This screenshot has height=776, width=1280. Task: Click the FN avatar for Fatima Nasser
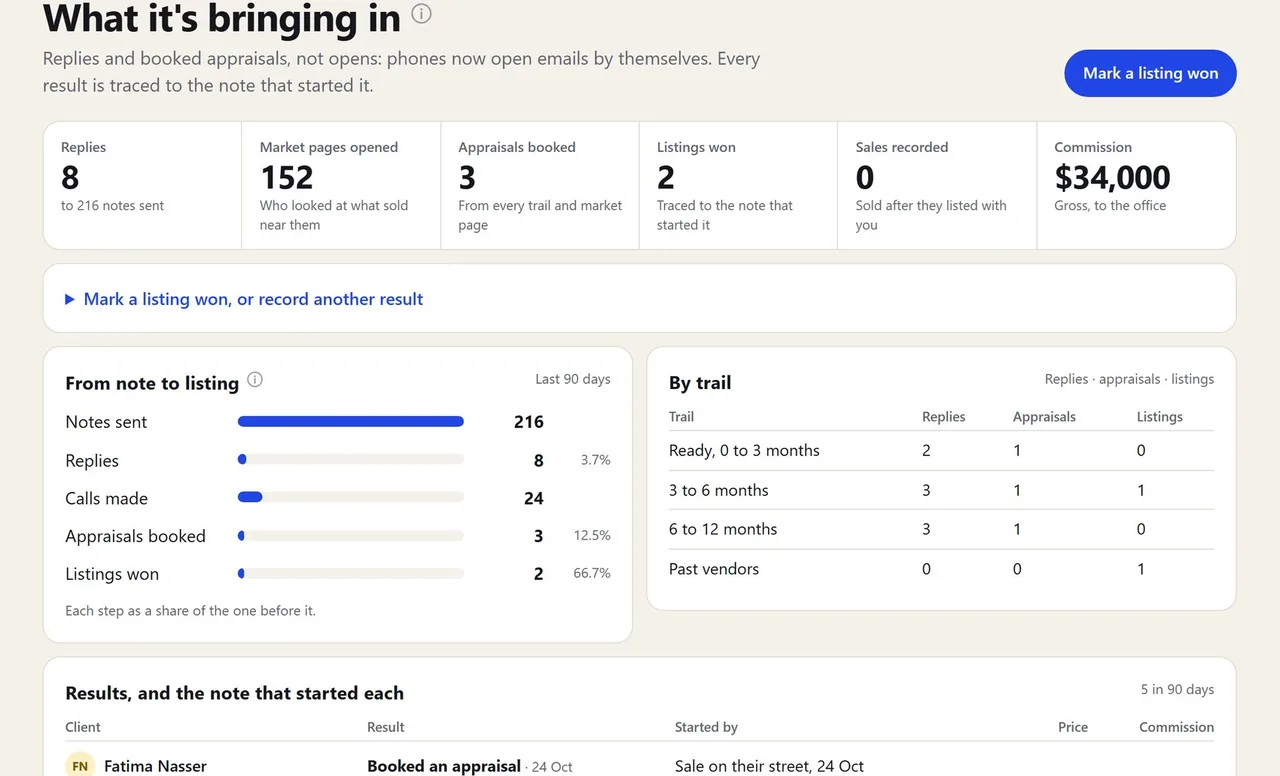click(80, 766)
